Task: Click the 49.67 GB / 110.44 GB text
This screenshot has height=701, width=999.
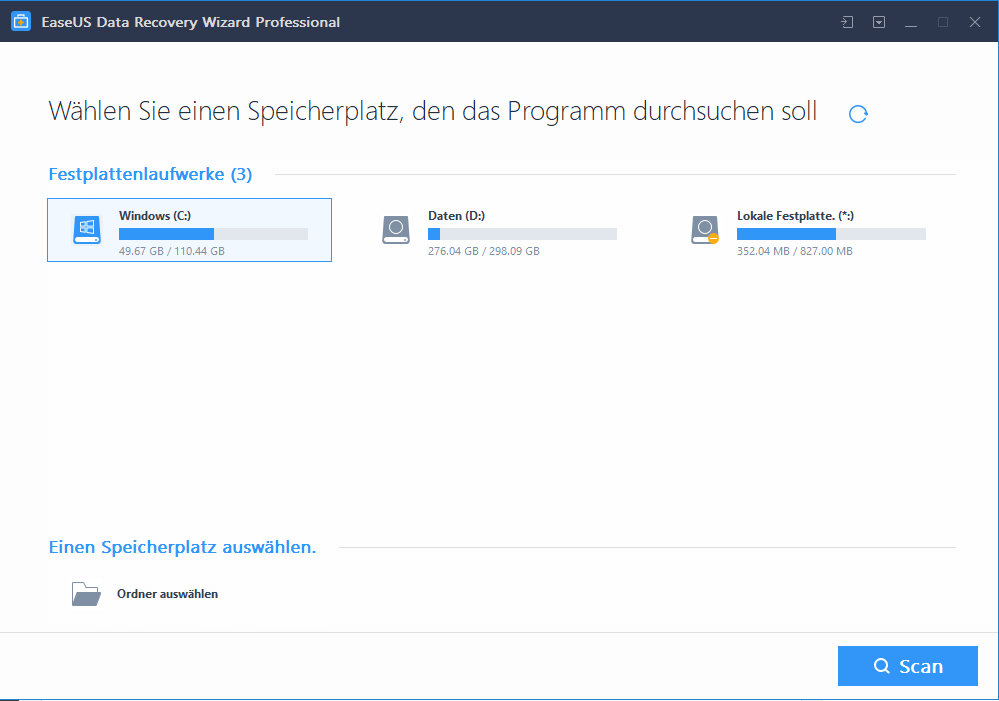Action: [x=171, y=251]
